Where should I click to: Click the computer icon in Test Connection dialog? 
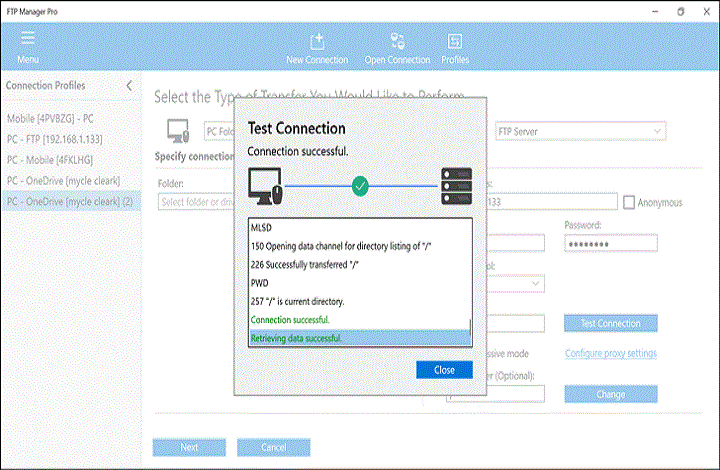[265, 185]
